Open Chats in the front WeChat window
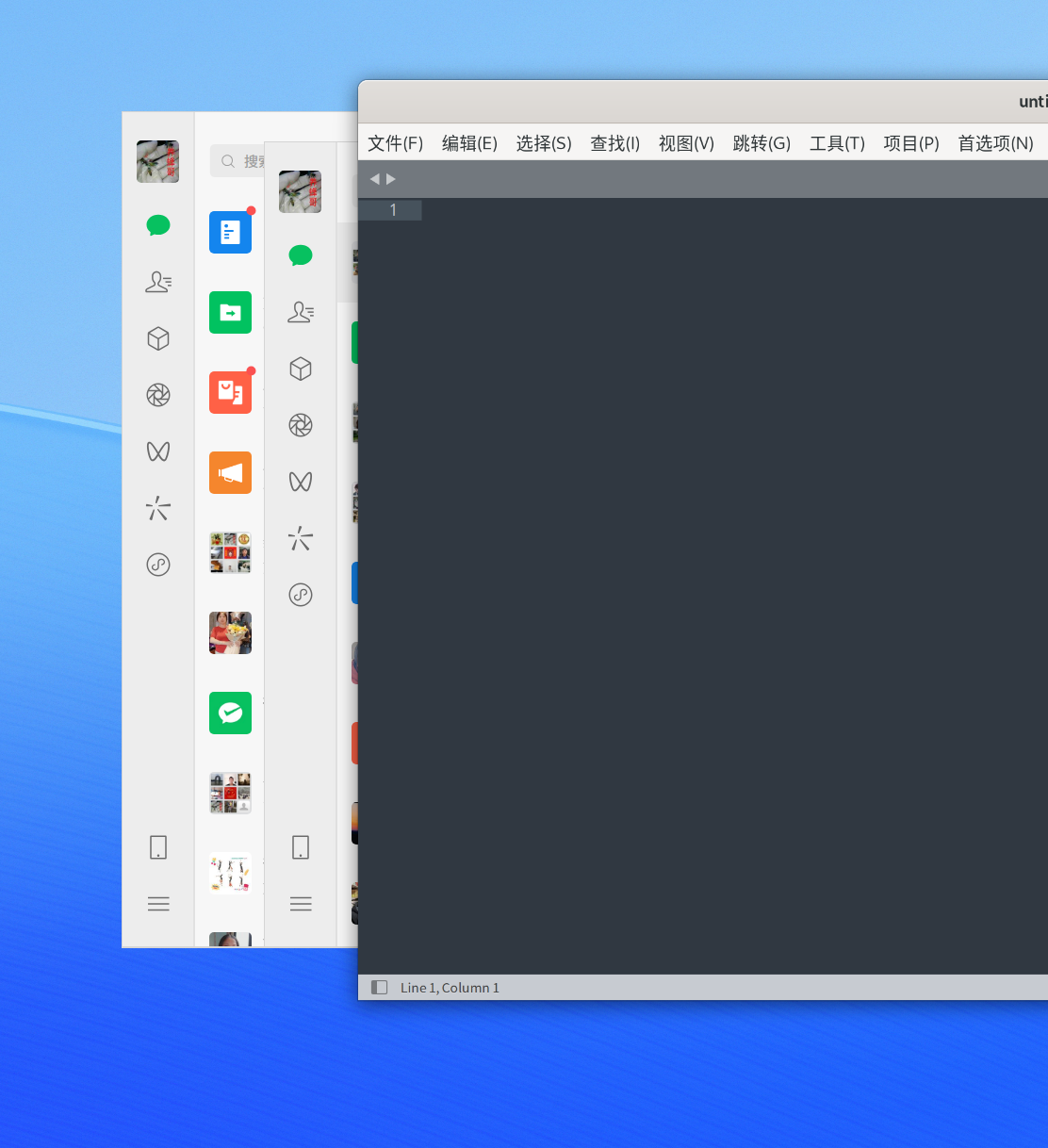1048x1148 pixels. pyautogui.click(x=301, y=255)
